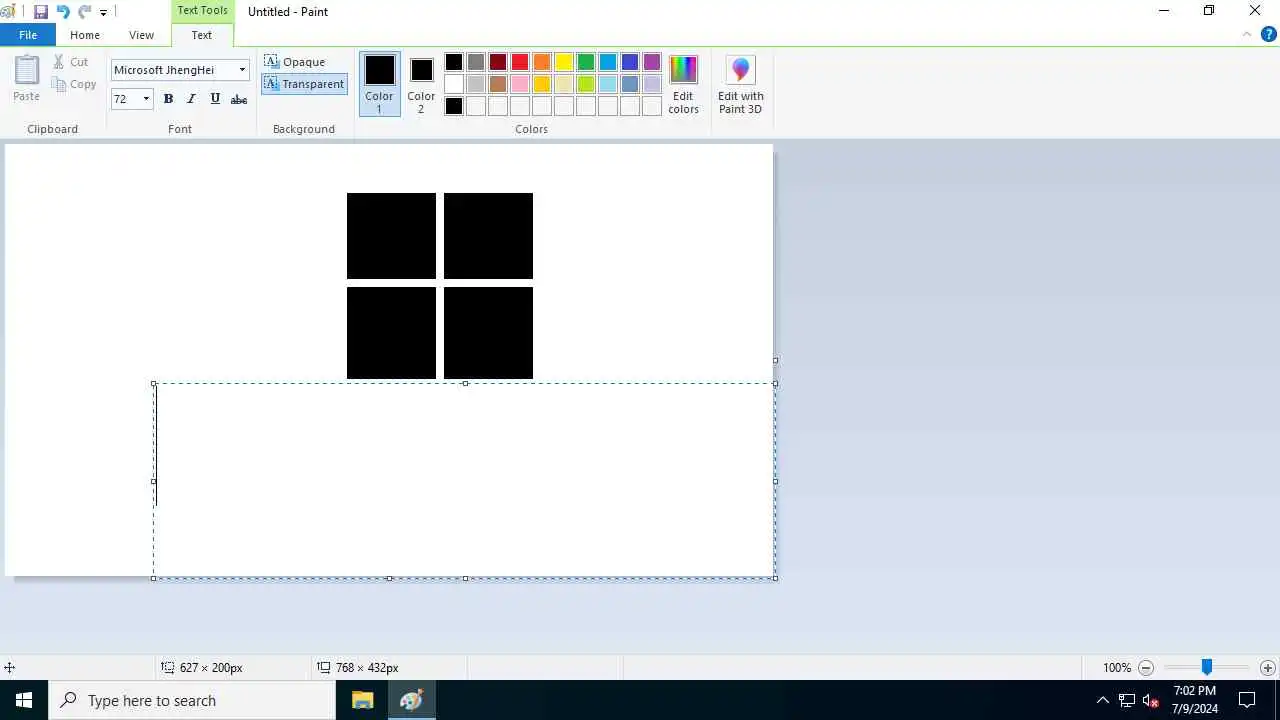The image size is (1280, 720).
Task: Toggle Italic formatting
Action: [191, 99]
